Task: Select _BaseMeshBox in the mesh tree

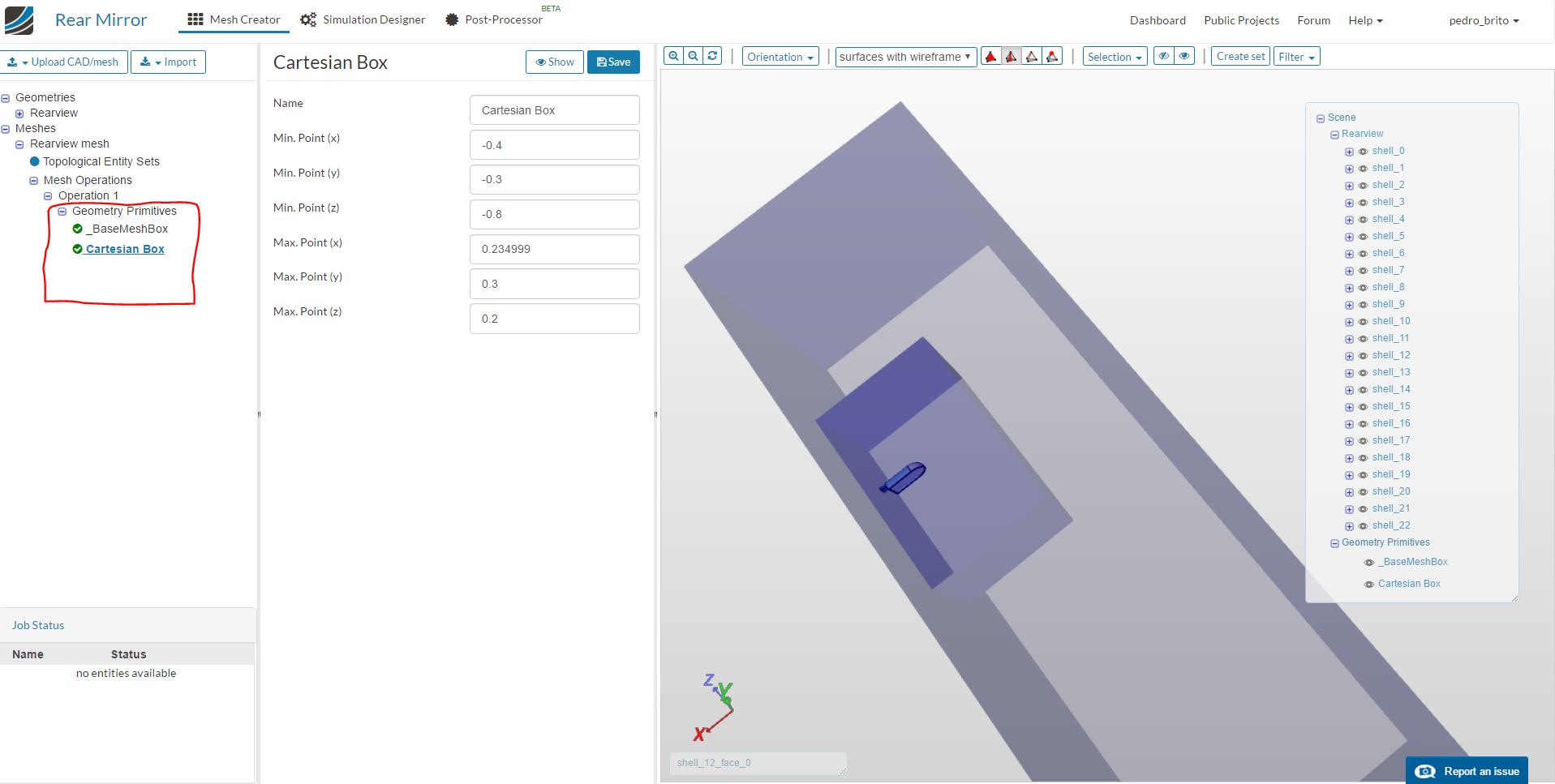Action: tap(128, 229)
